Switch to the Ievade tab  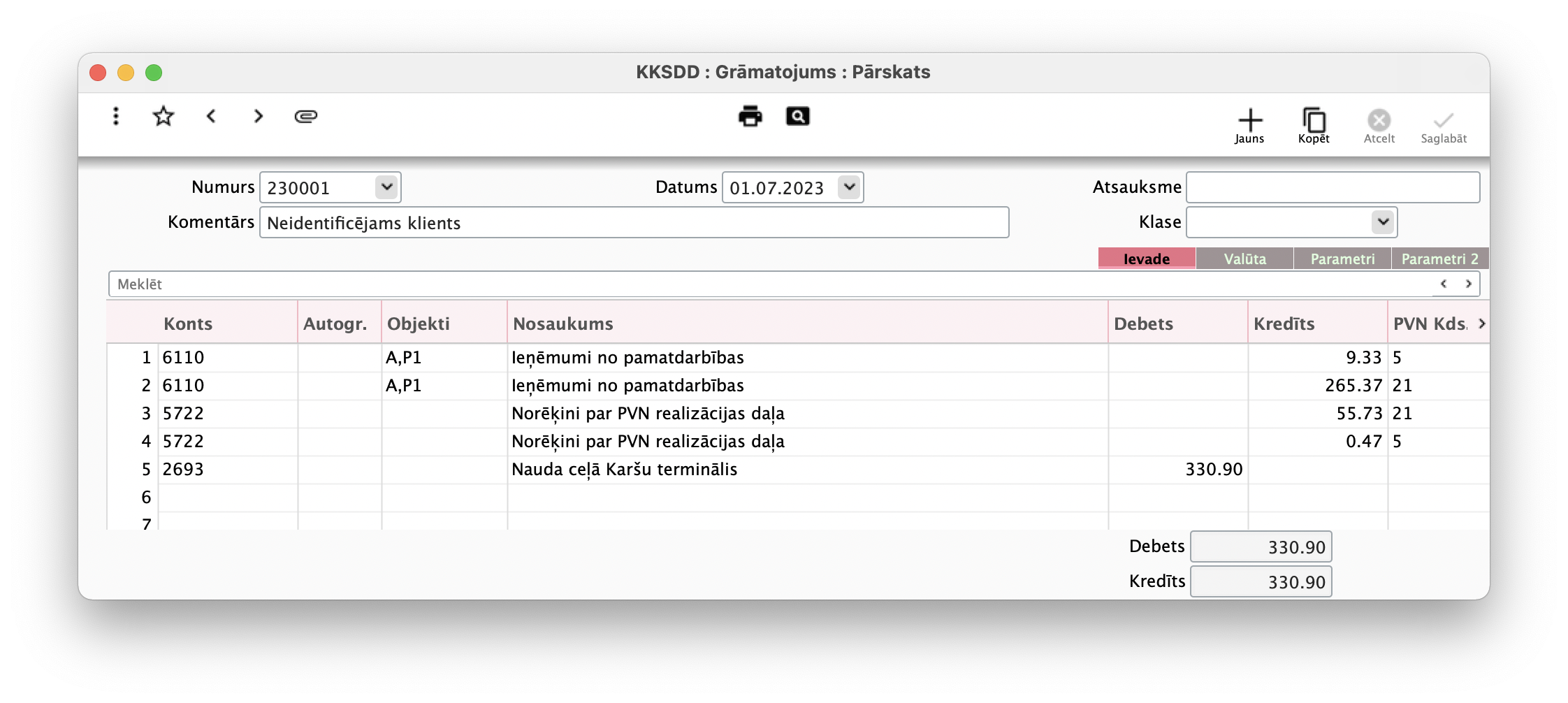(x=1147, y=259)
